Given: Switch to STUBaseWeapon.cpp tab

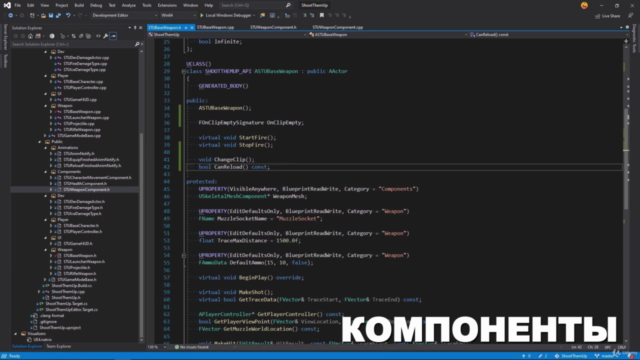Looking at the screenshot, I should 215,27.
